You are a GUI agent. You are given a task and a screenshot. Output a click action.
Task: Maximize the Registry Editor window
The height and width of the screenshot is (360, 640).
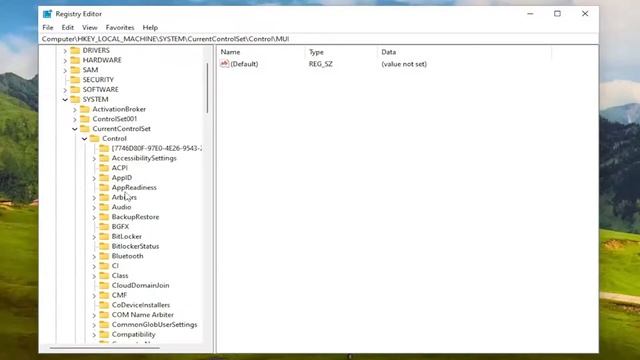pyautogui.click(x=557, y=14)
